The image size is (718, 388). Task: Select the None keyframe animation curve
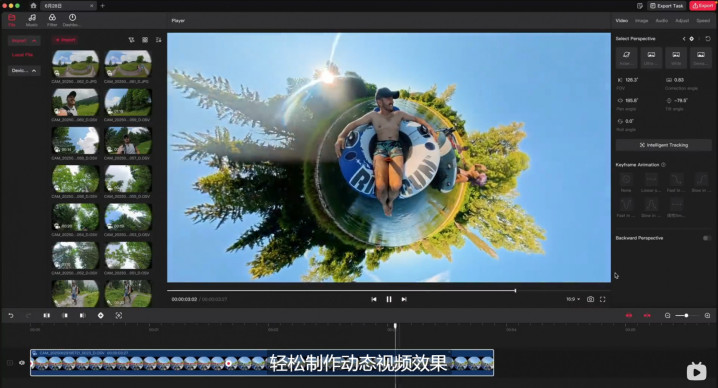(x=626, y=182)
